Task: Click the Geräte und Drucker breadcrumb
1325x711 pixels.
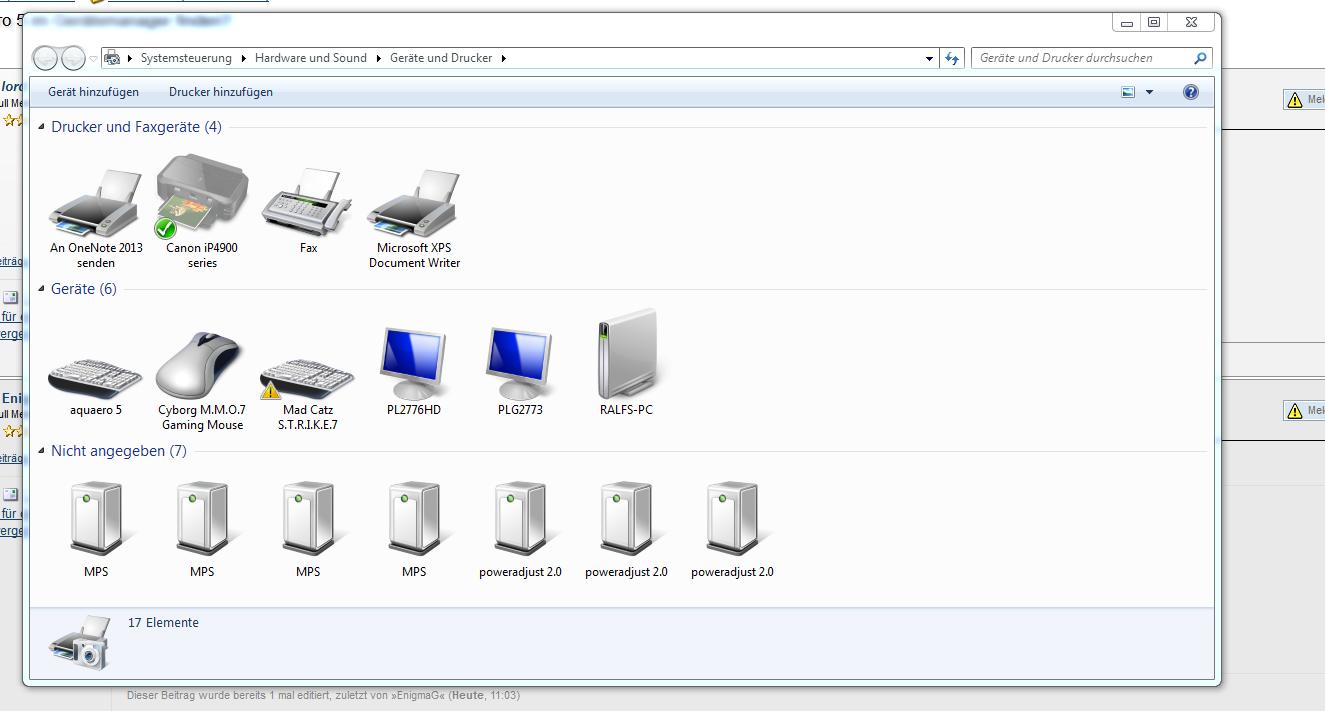Action: click(441, 58)
